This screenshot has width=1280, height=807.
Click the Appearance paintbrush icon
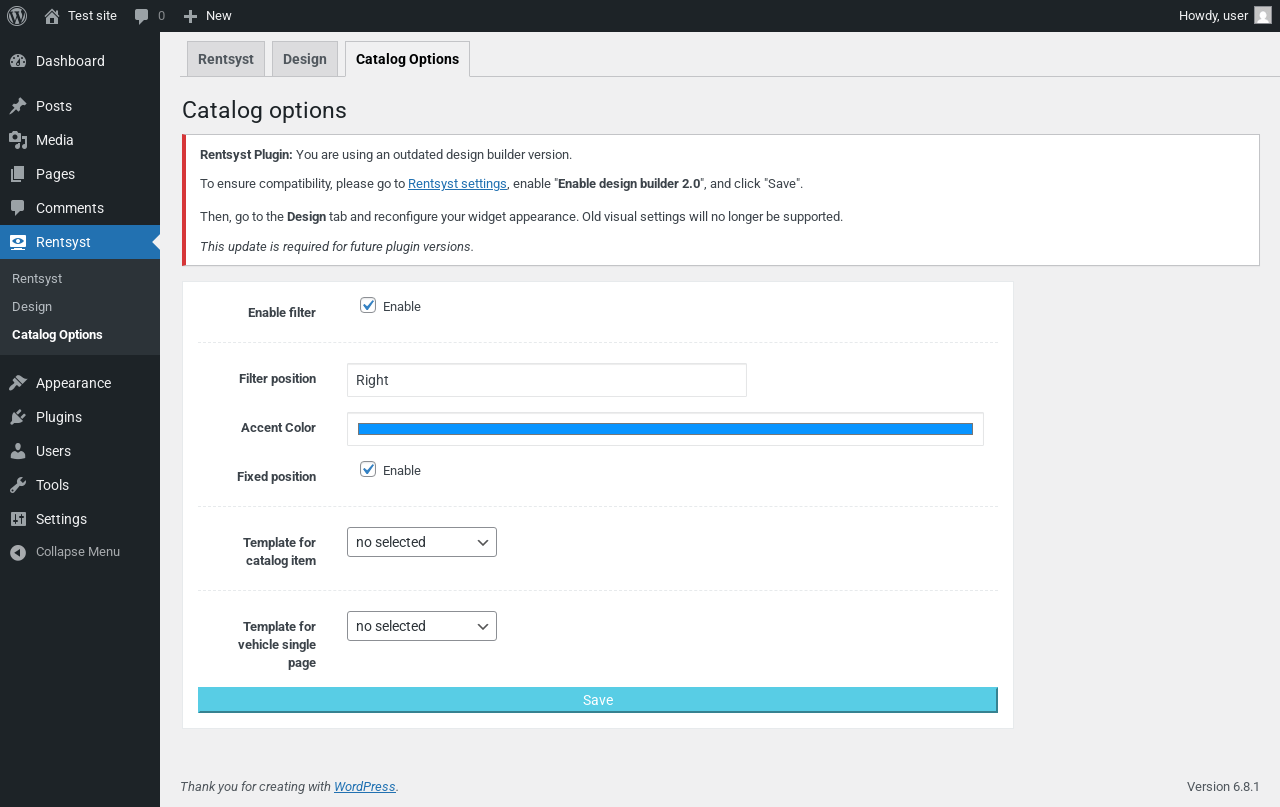18,383
